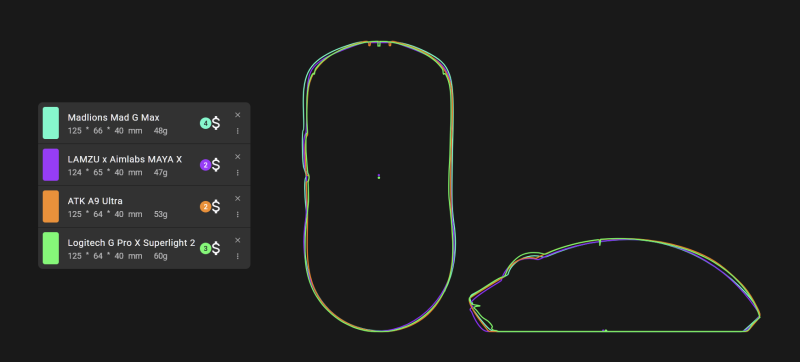Click the 53g weight value
The width and height of the screenshot is (800, 362).
pyautogui.click(x=161, y=215)
